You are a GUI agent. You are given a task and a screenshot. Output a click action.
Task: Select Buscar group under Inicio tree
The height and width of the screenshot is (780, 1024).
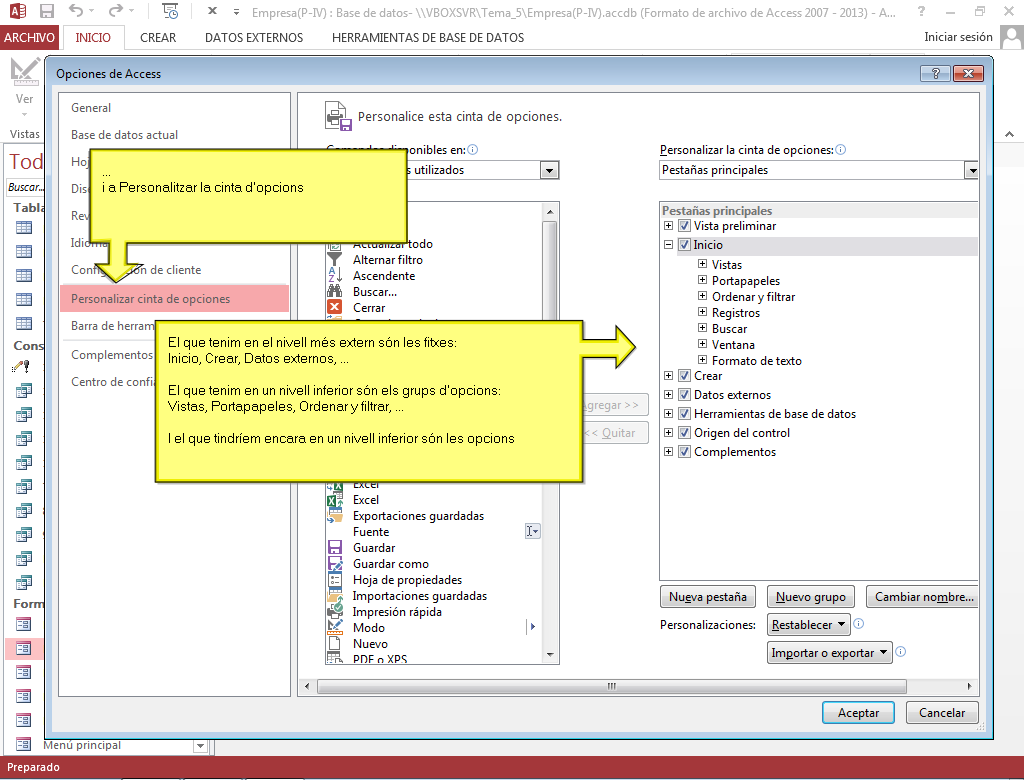(x=729, y=329)
